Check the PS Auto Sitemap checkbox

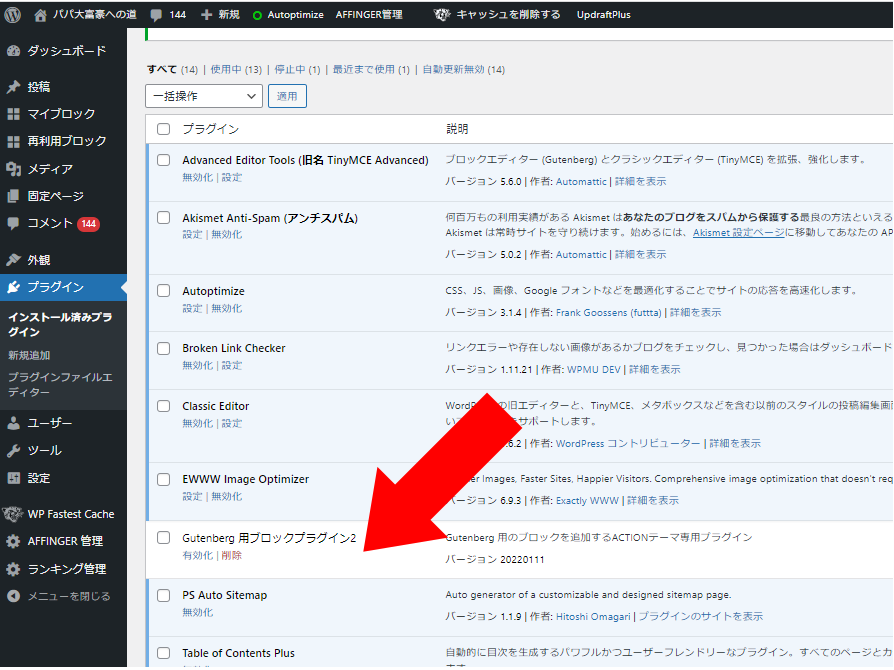pos(164,595)
